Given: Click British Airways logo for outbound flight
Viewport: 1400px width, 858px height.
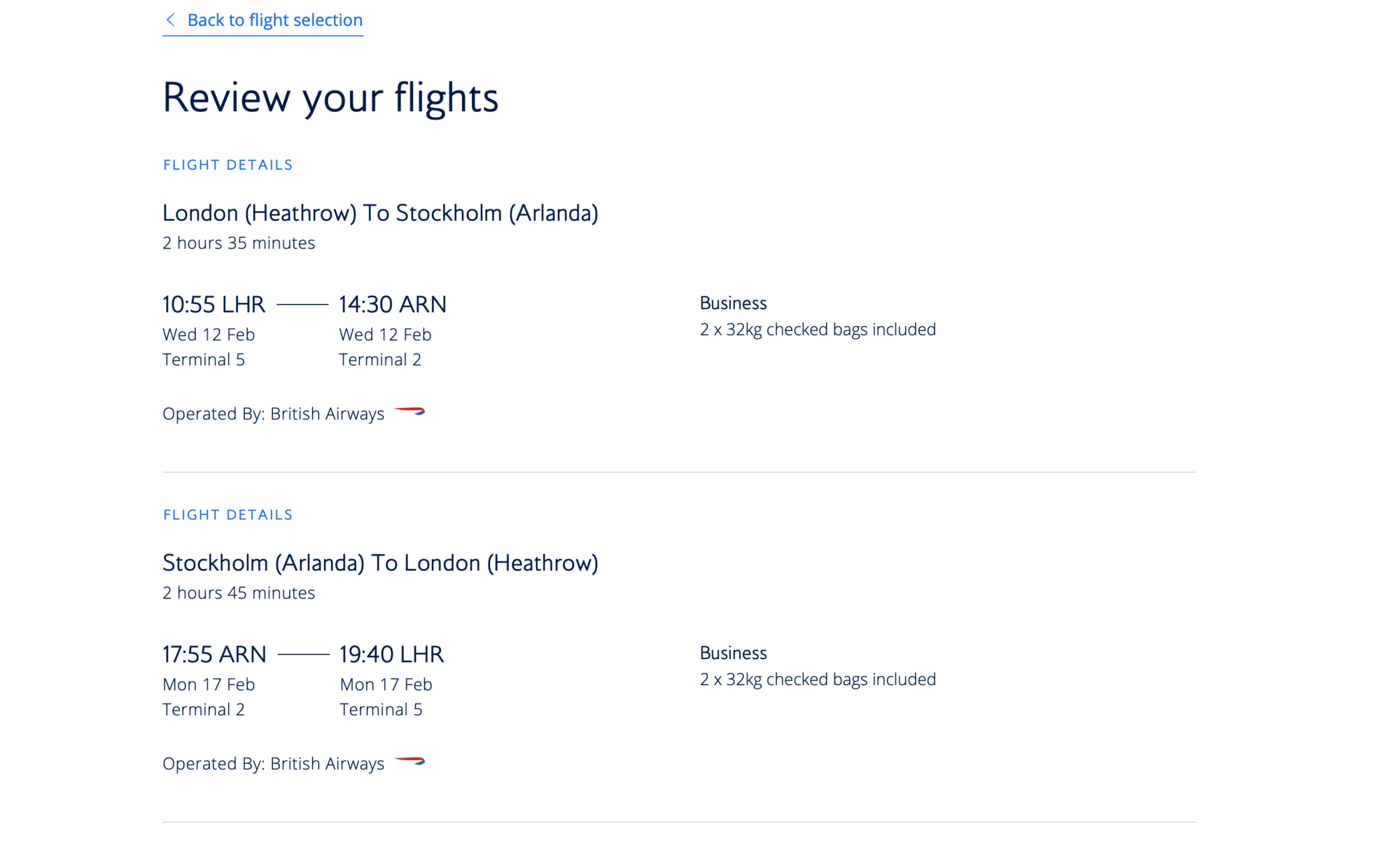Looking at the screenshot, I should [x=410, y=412].
